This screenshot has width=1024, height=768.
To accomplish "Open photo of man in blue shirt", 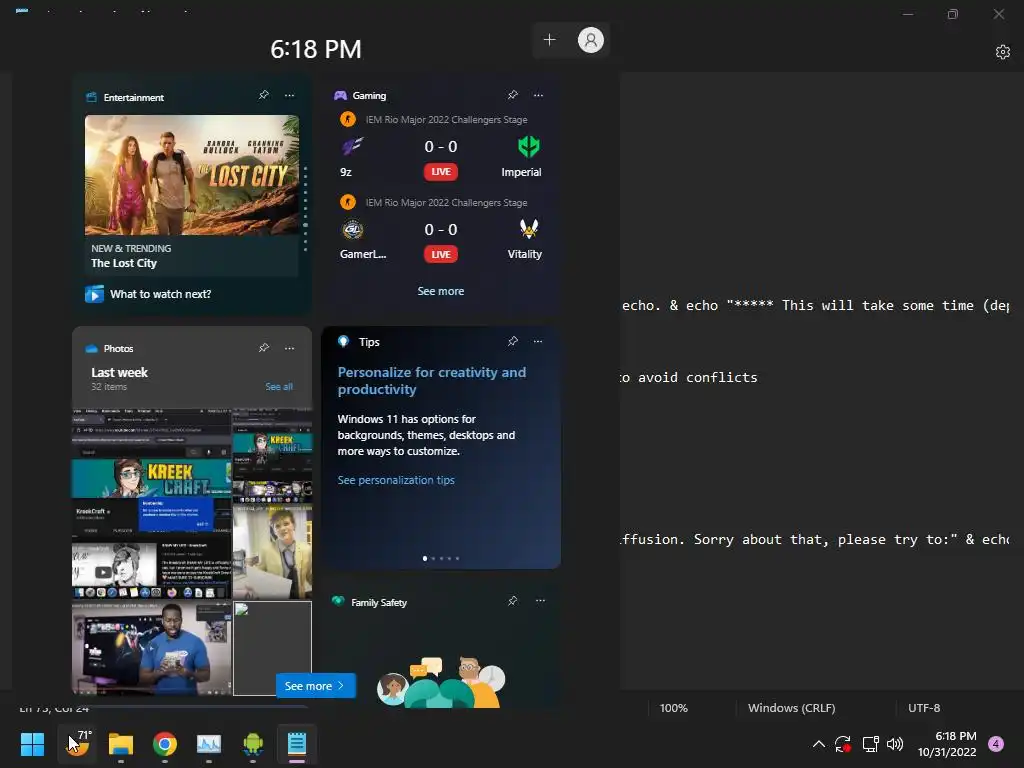I will [x=152, y=648].
